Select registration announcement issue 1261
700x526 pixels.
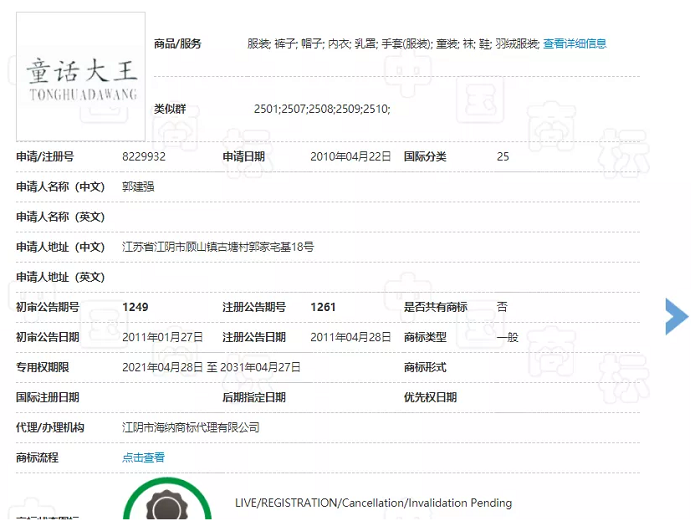point(323,307)
